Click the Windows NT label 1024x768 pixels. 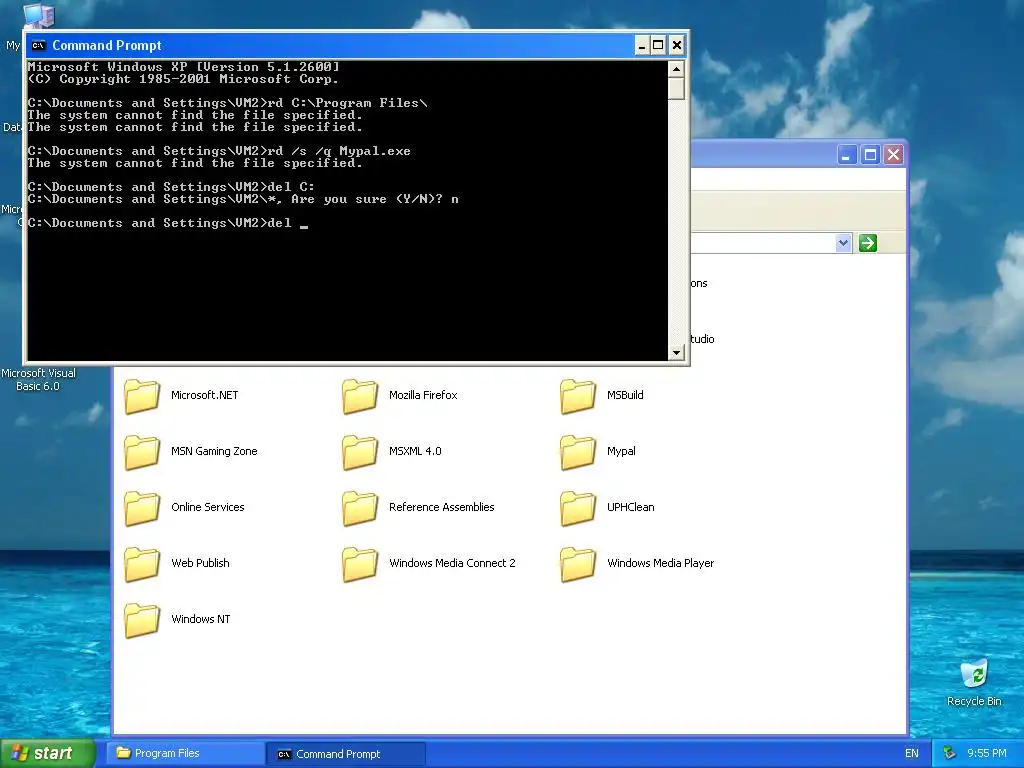tap(200, 619)
